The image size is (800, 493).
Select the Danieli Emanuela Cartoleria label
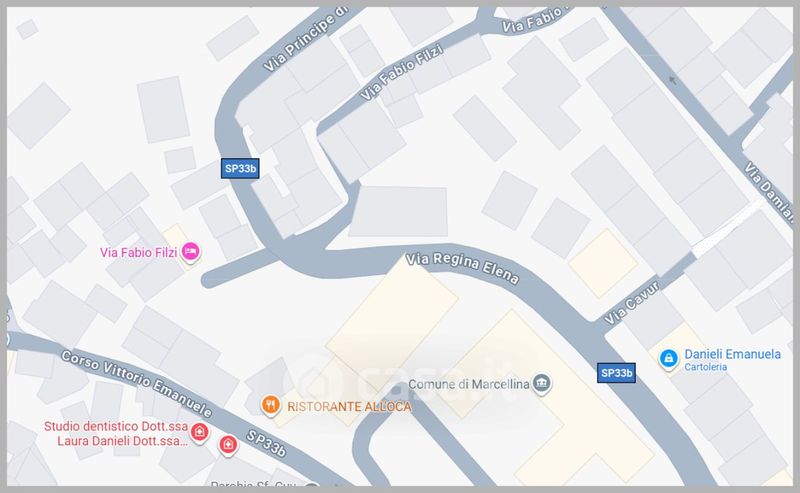pyautogui.click(x=732, y=360)
